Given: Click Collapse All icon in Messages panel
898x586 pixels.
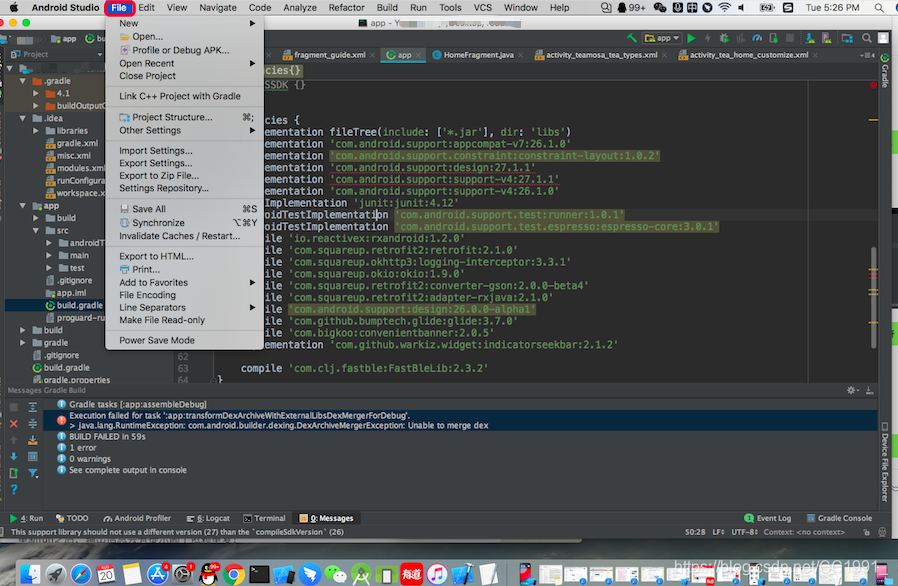Looking at the screenshot, I should tap(33, 424).
